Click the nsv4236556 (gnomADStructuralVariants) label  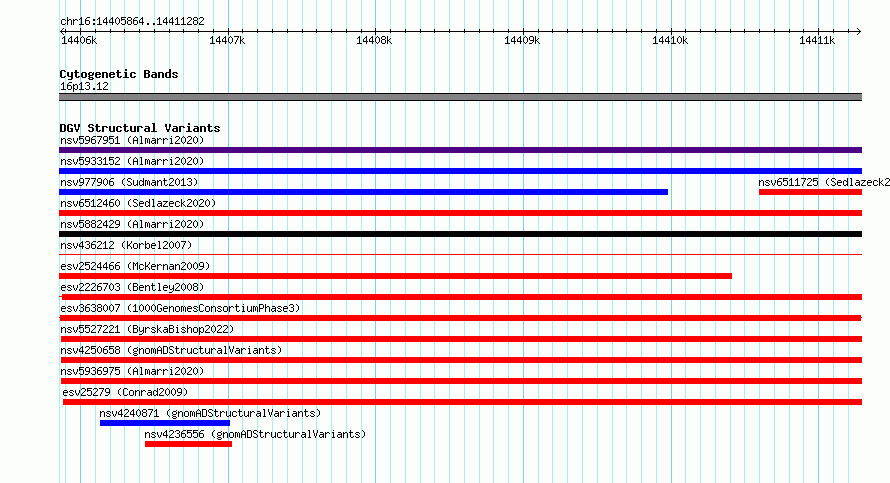tap(255, 434)
